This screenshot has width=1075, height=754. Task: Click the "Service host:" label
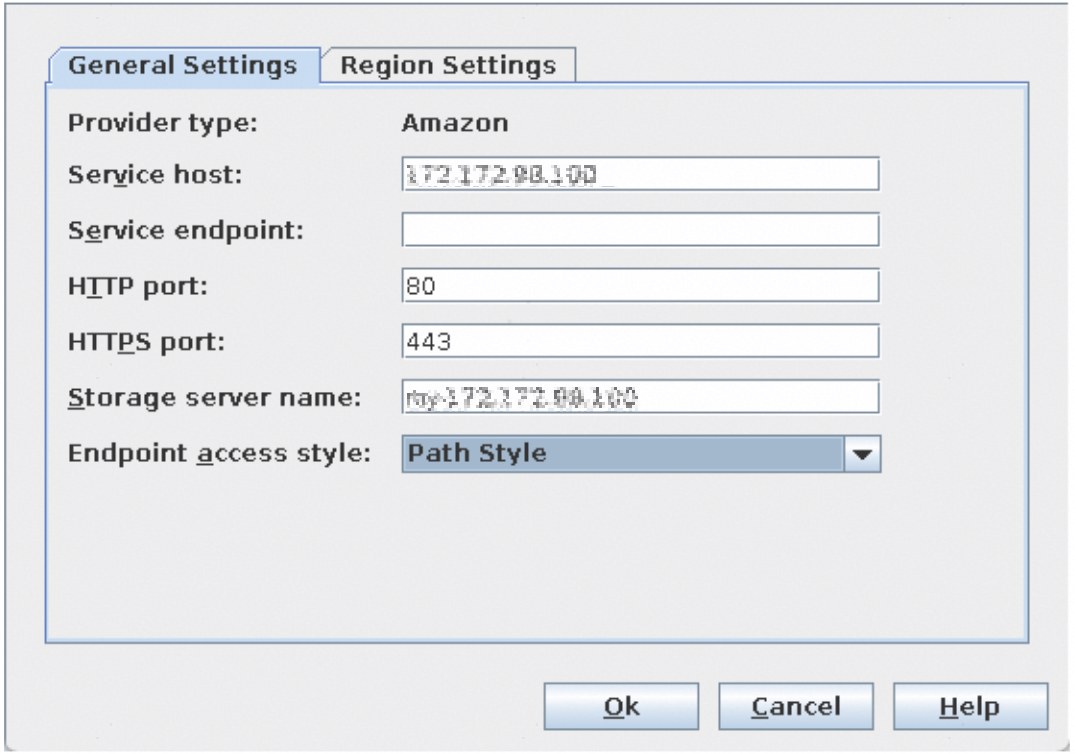click(x=155, y=175)
